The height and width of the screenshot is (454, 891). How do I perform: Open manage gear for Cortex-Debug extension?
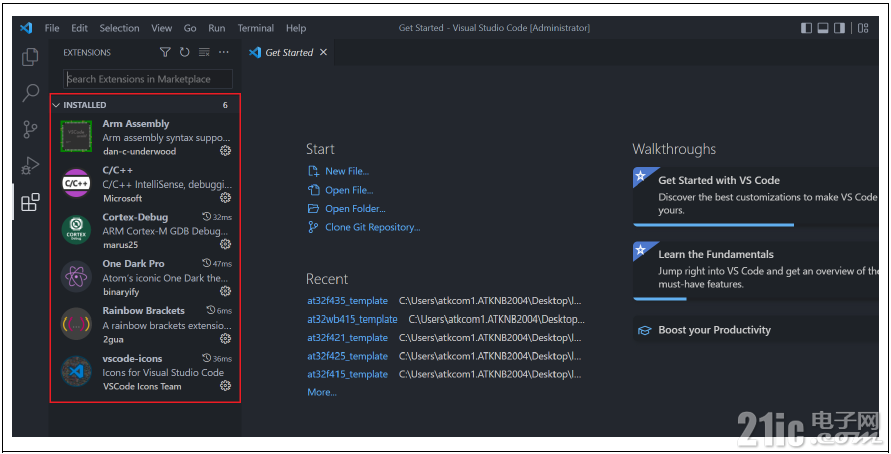[x=226, y=244]
